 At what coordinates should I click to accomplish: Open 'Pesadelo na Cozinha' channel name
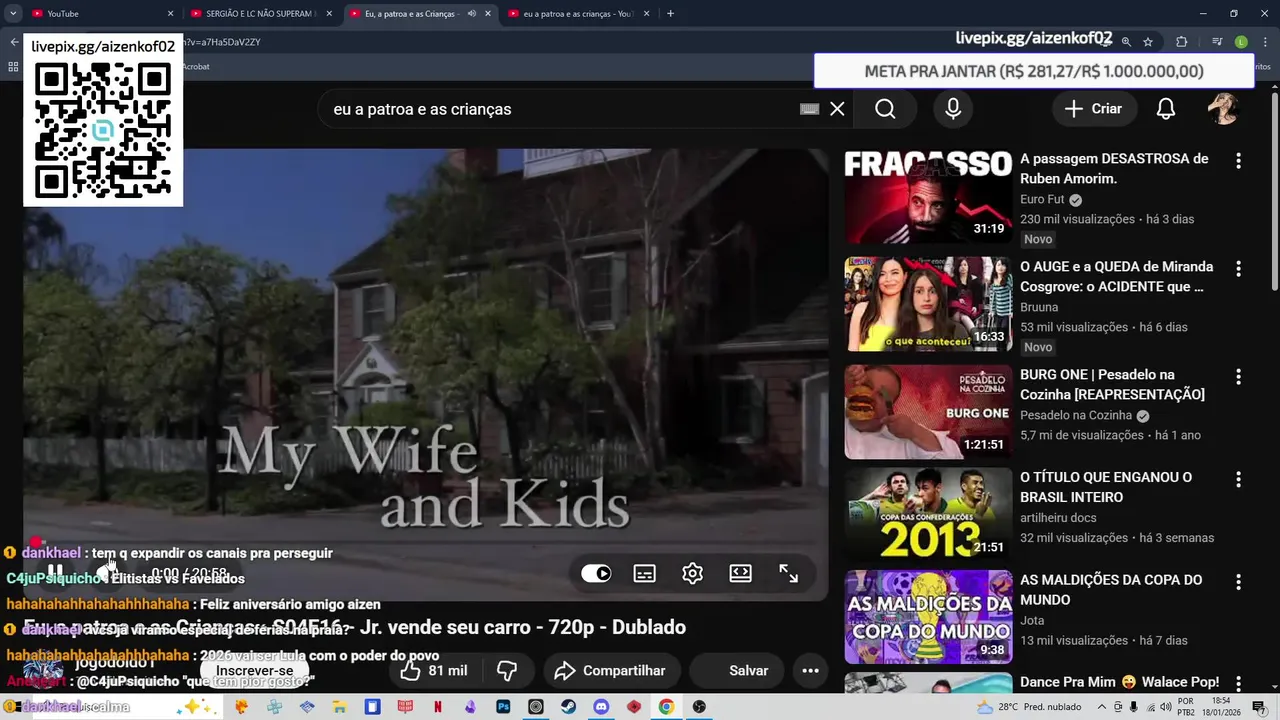[1076, 415]
